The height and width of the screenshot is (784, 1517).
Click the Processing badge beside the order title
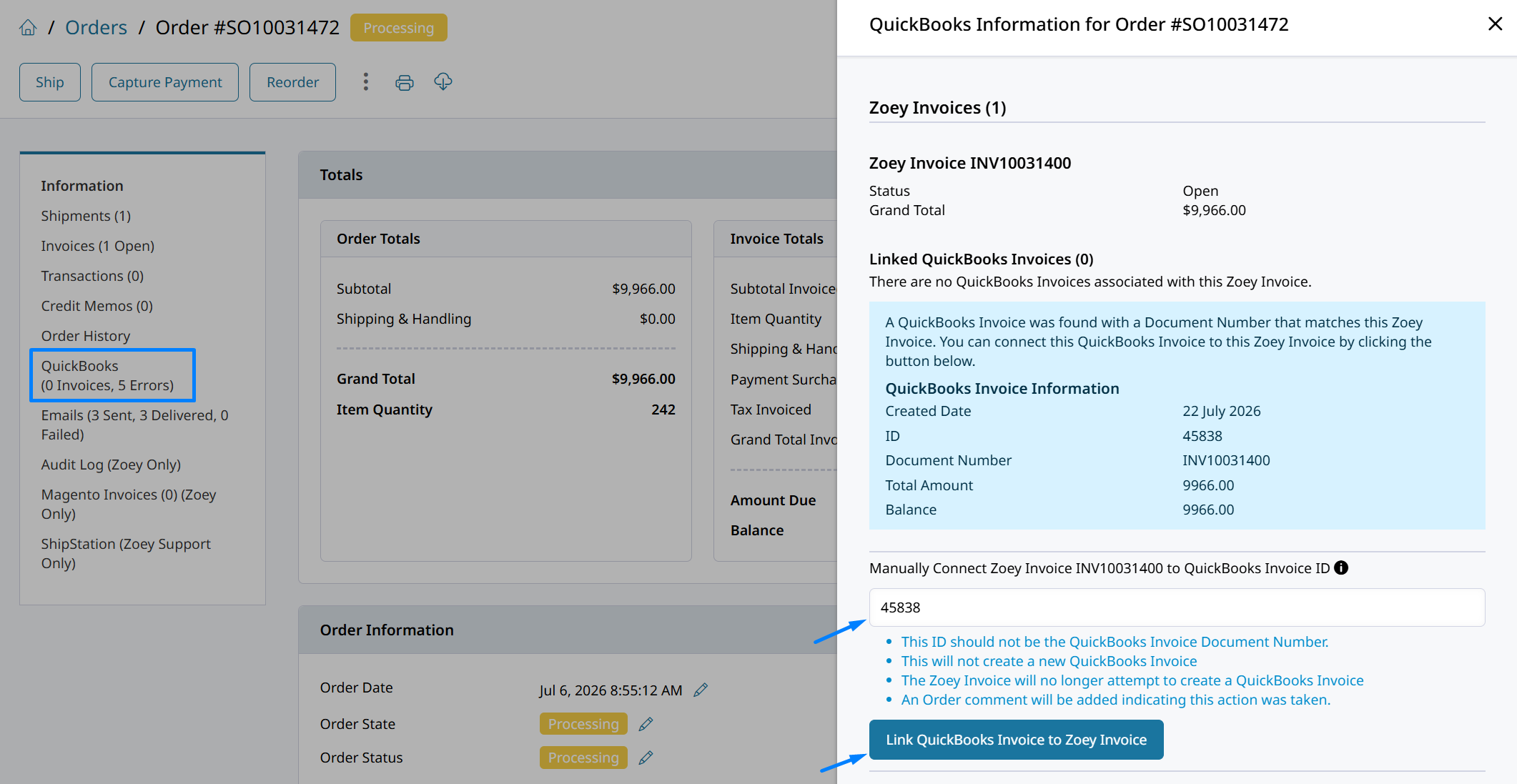(x=399, y=28)
